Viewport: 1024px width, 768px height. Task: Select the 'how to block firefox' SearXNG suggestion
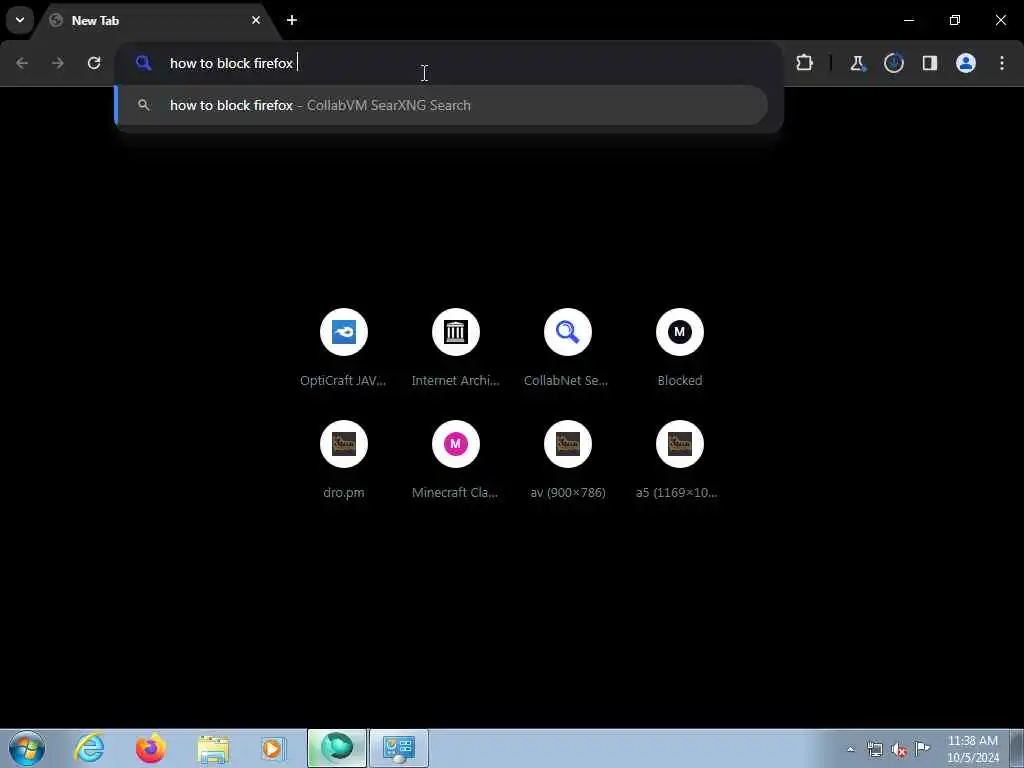[441, 105]
